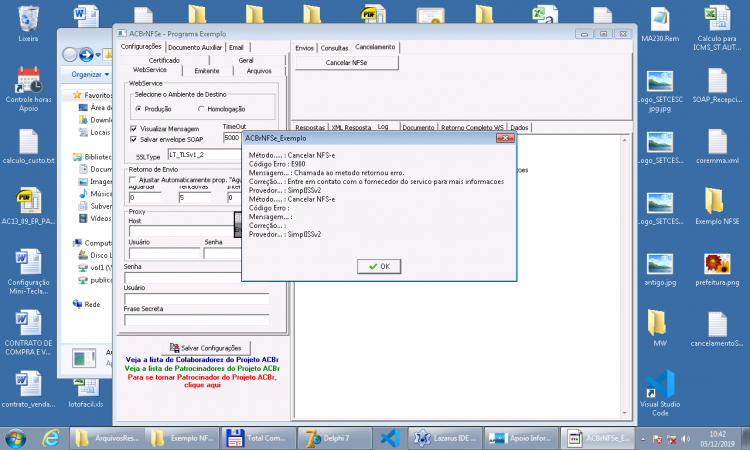Open Configuração Mini-Tecla Word document icon
This screenshot has height=450, width=750.
28,271
